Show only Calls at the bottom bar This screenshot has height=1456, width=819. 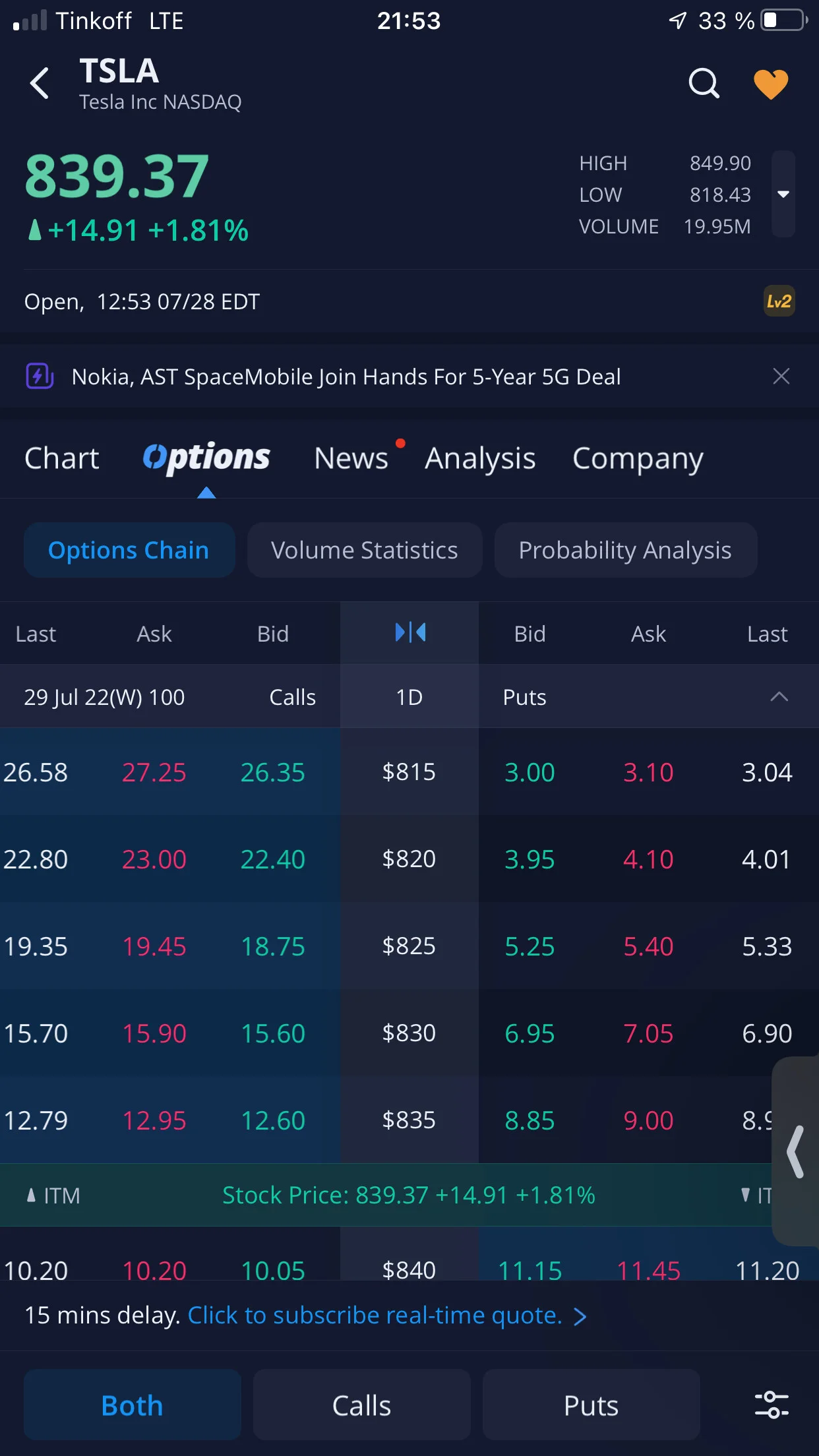tap(361, 1405)
